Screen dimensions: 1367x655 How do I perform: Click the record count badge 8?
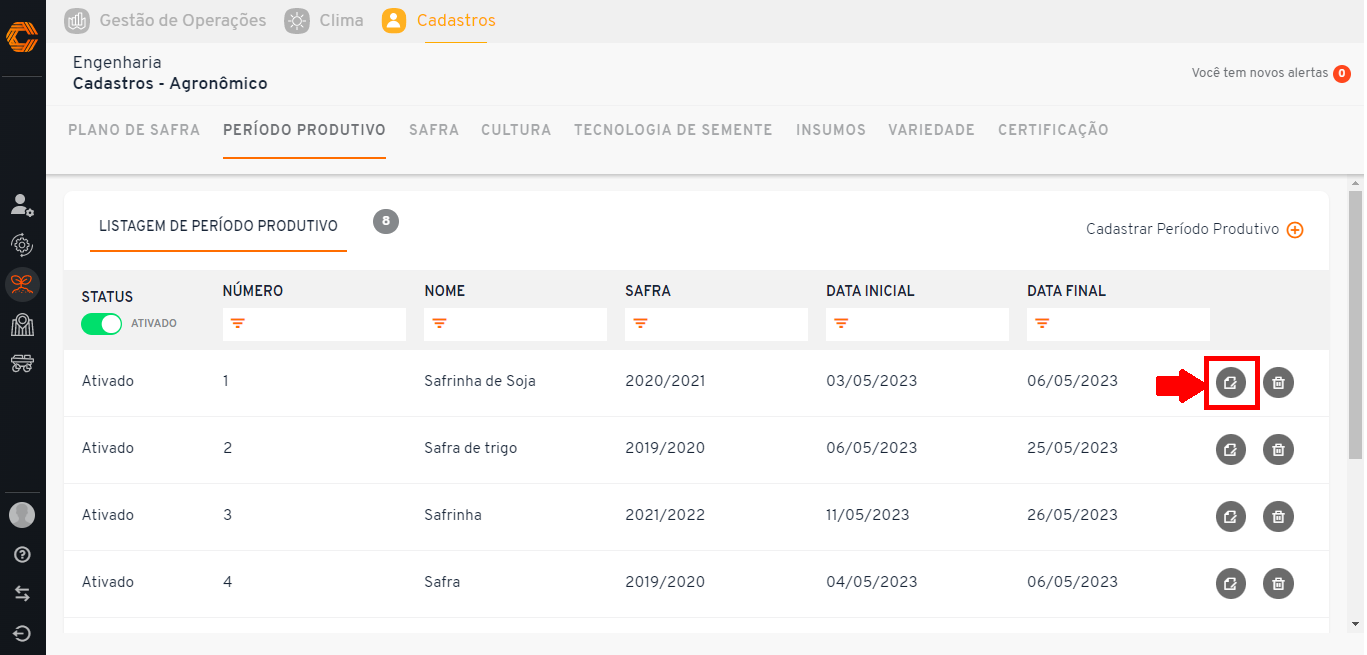(x=386, y=221)
